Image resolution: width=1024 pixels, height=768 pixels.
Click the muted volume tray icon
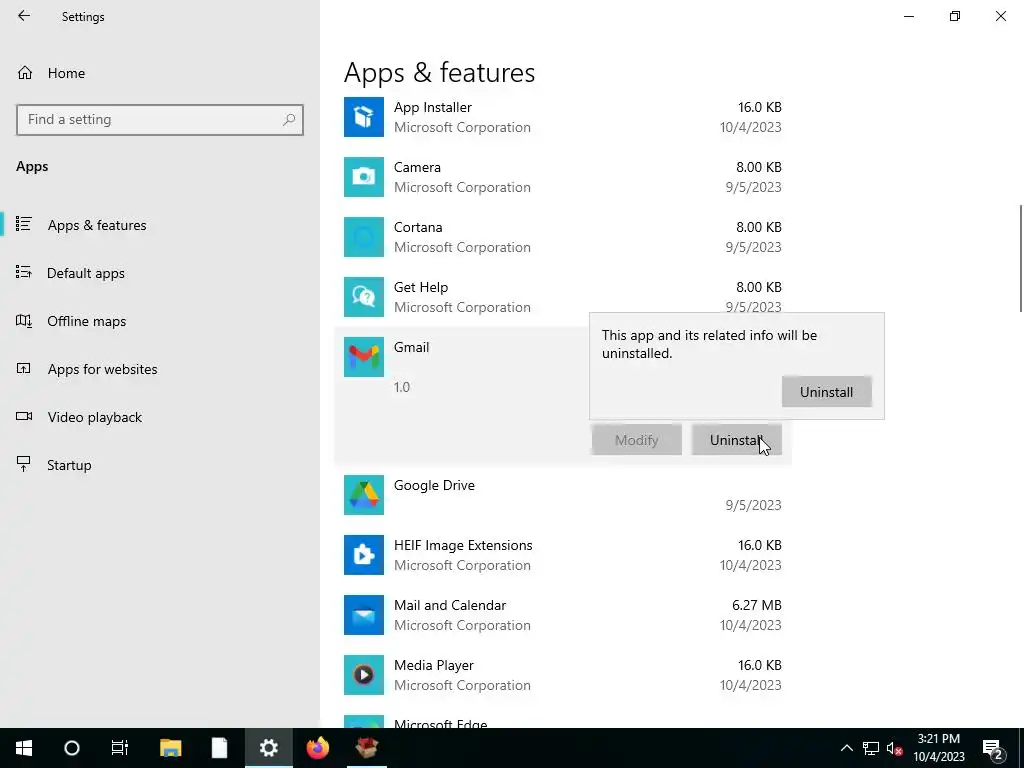pyautogui.click(x=895, y=748)
